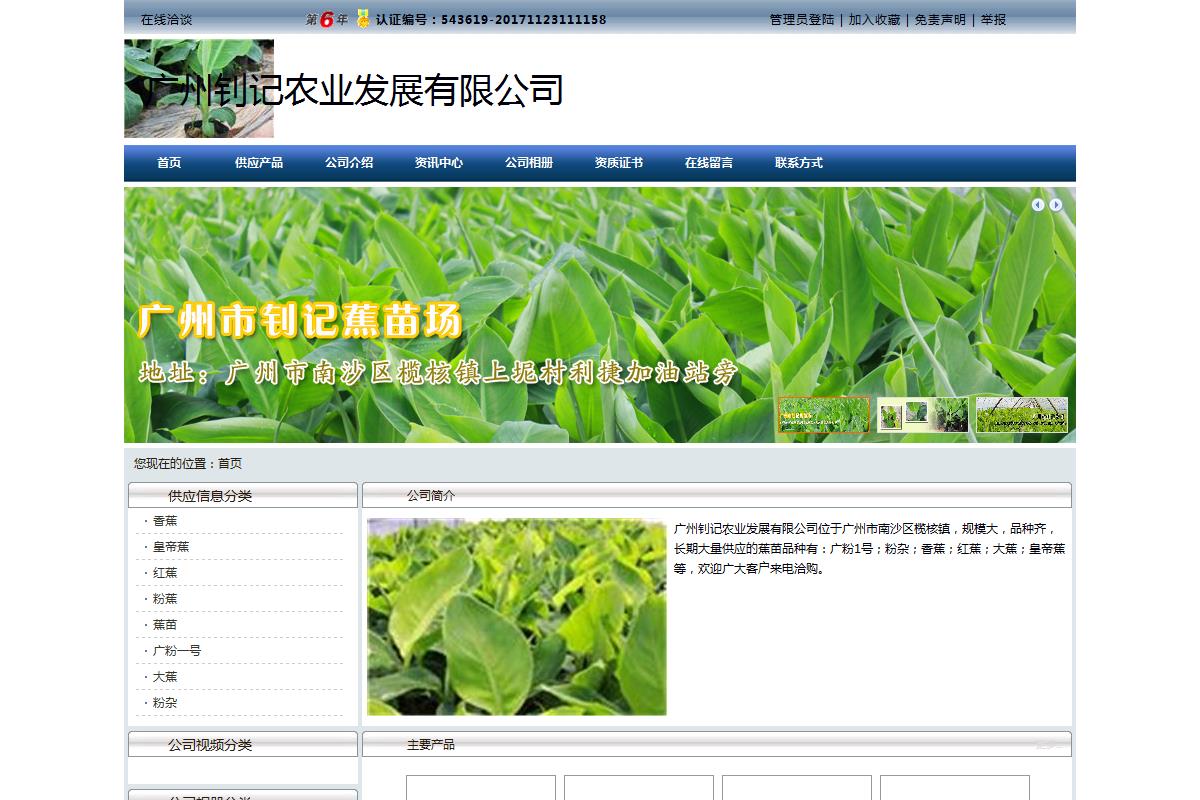Click 管理员登陆 link
Screen dimensions: 1200x800
click(x=802, y=20)
